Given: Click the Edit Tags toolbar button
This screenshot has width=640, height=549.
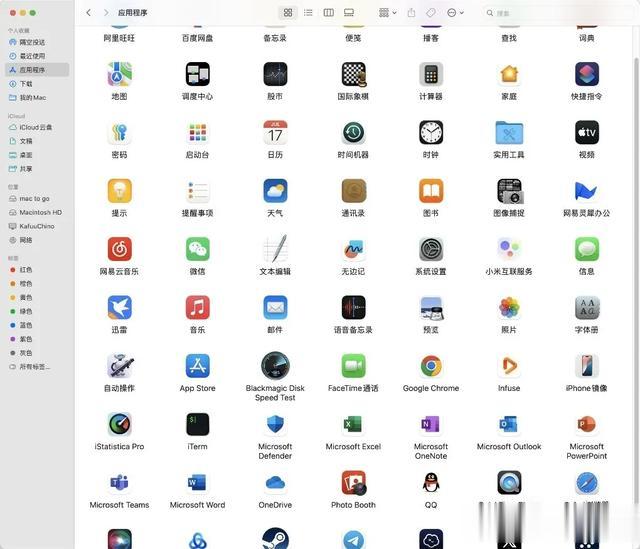Looking at the screenshot, I should [431, 13].
